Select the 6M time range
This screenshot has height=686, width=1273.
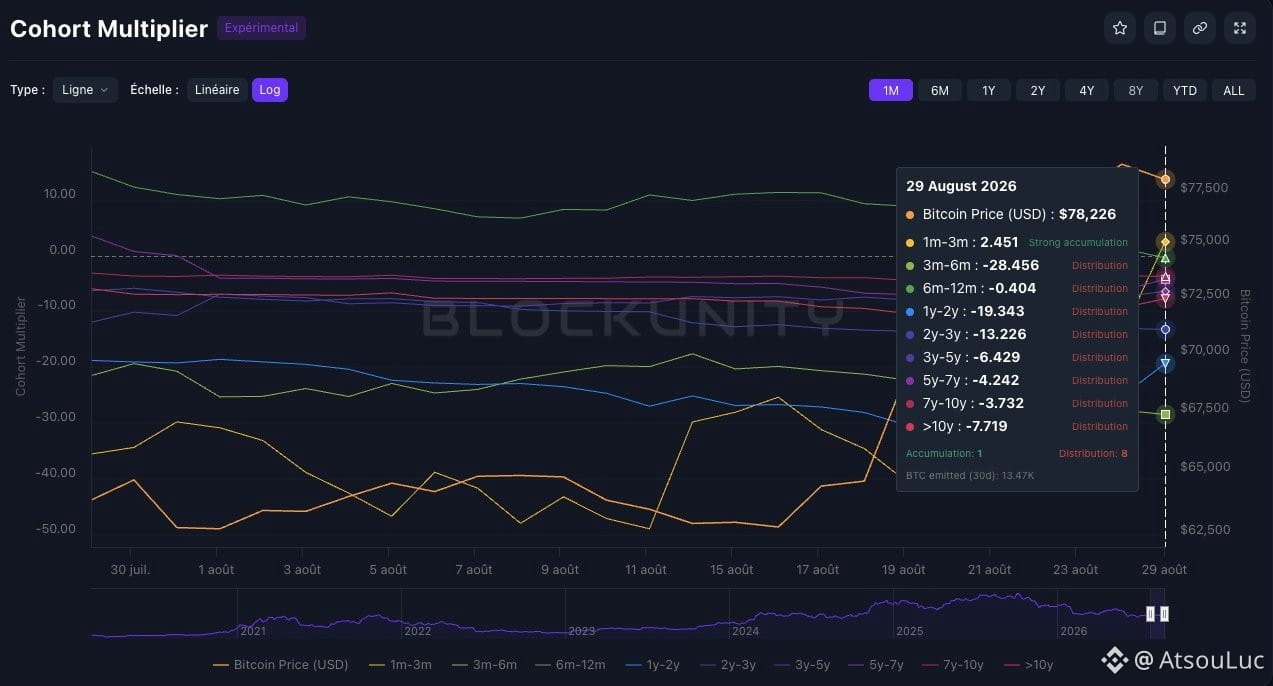(x=940, y=90)
